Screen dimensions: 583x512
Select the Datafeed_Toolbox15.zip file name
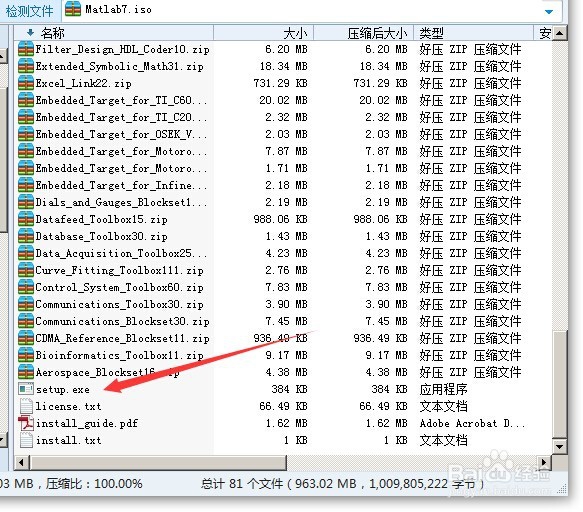pos(101,219)
